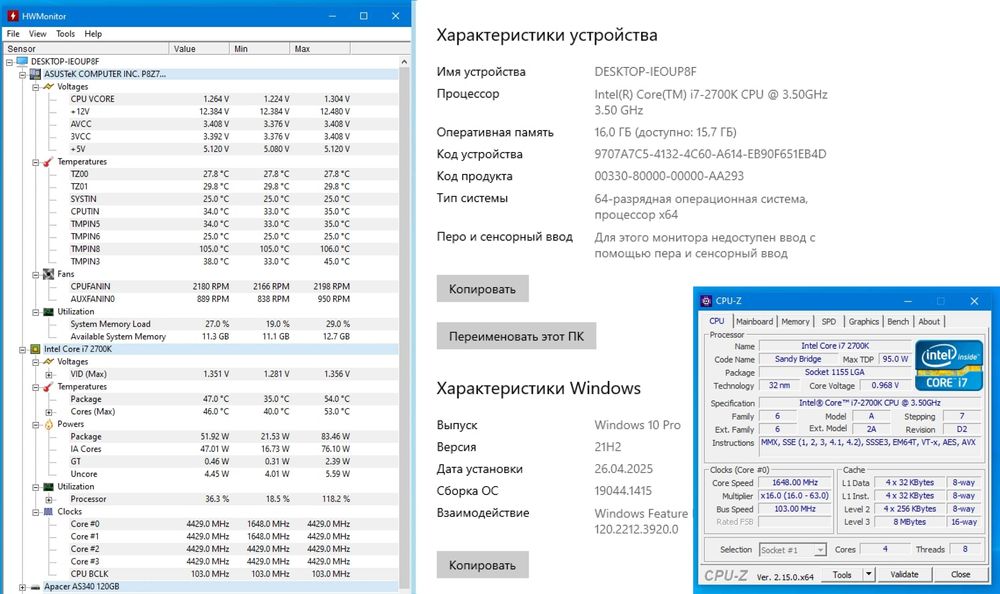Click Копировать button under device specifications
Viewport: 1000px width, 594px height.
482,289
